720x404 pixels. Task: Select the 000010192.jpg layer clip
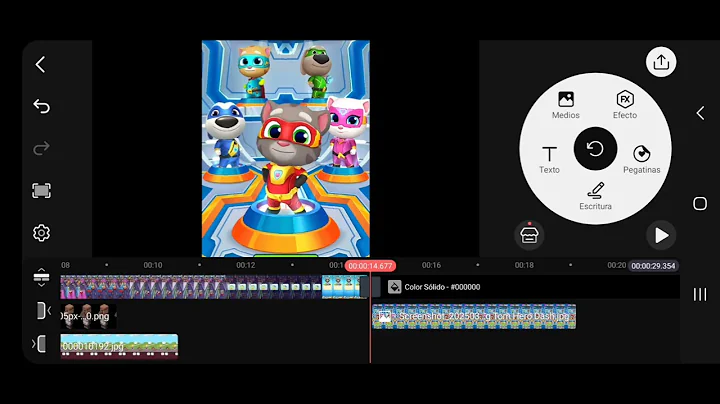coord(119,346)
